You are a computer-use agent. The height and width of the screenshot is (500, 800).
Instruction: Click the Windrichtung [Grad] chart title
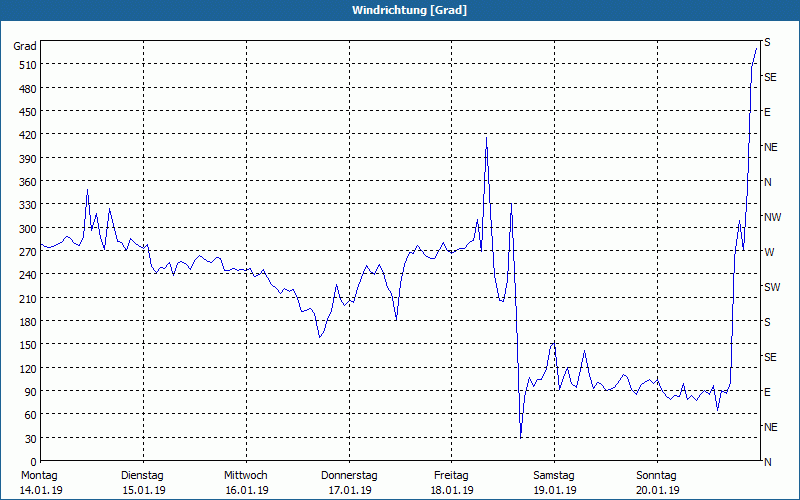(409, 10)
